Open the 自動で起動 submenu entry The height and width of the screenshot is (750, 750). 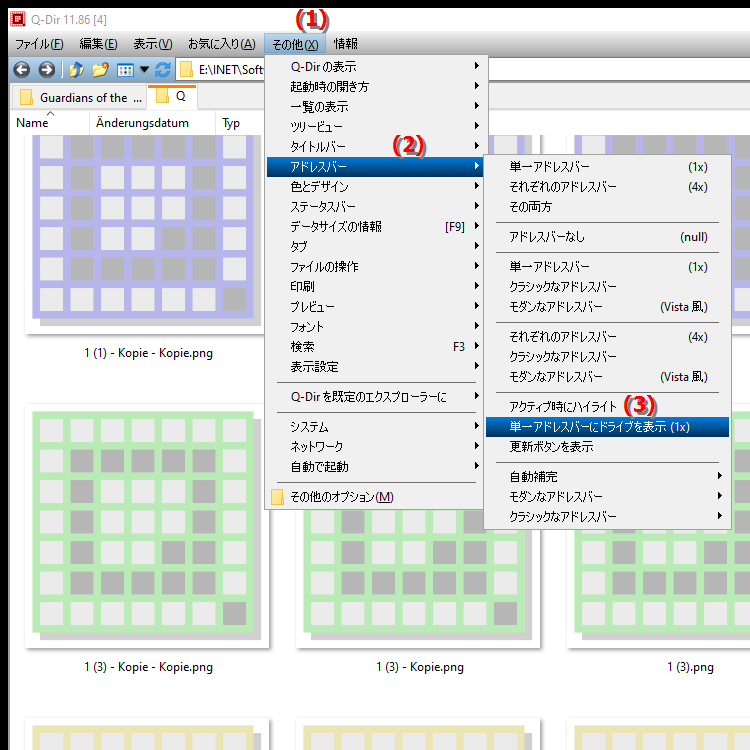point(375,467)
